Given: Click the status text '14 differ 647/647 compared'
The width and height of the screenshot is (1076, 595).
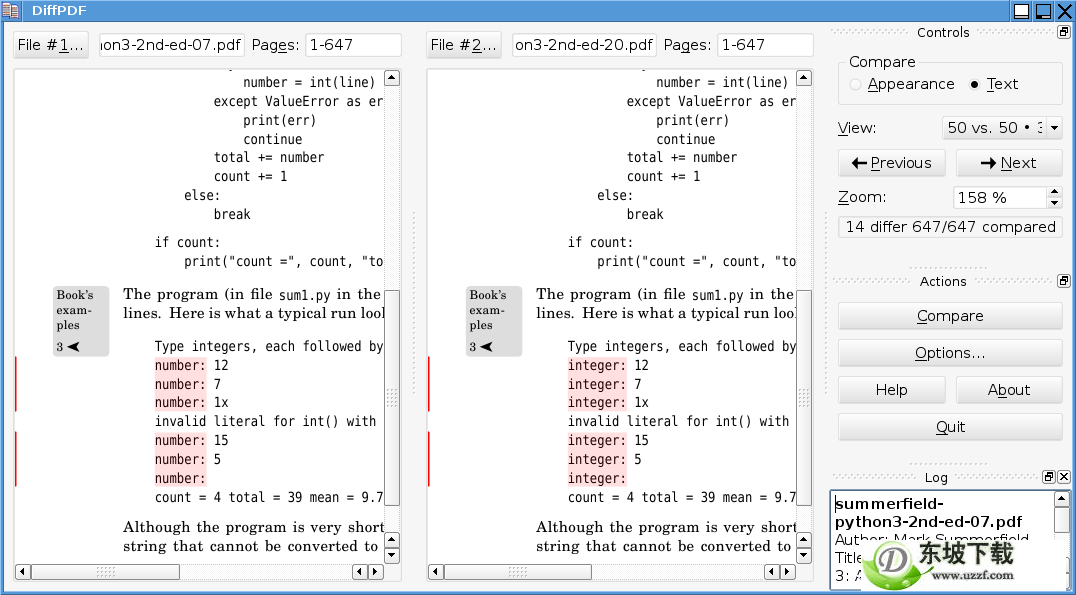Looking at the screenshot, I should pos(950,227).
